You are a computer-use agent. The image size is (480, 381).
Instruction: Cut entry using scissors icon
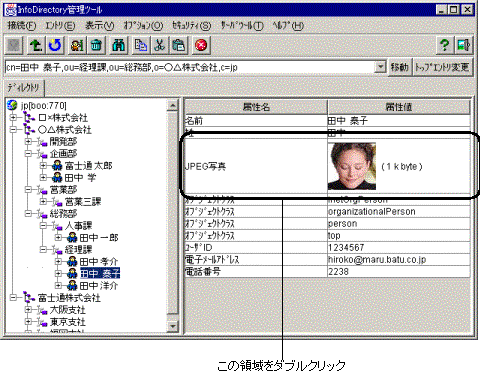click(160, 45)
